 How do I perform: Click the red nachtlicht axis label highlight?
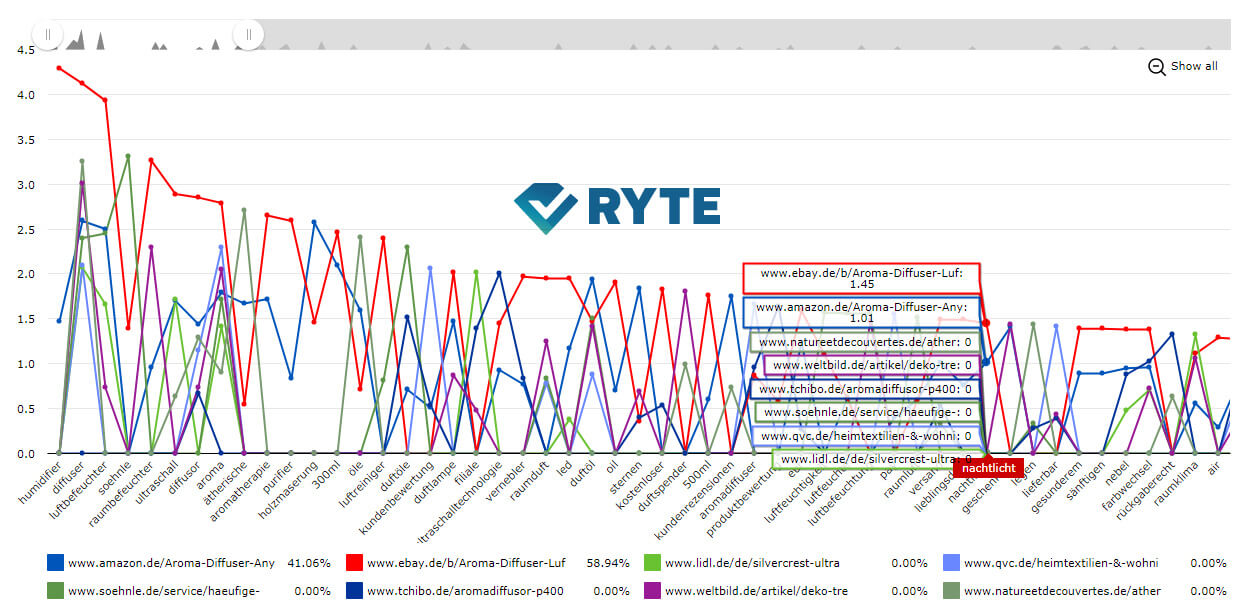click(987, 467)
